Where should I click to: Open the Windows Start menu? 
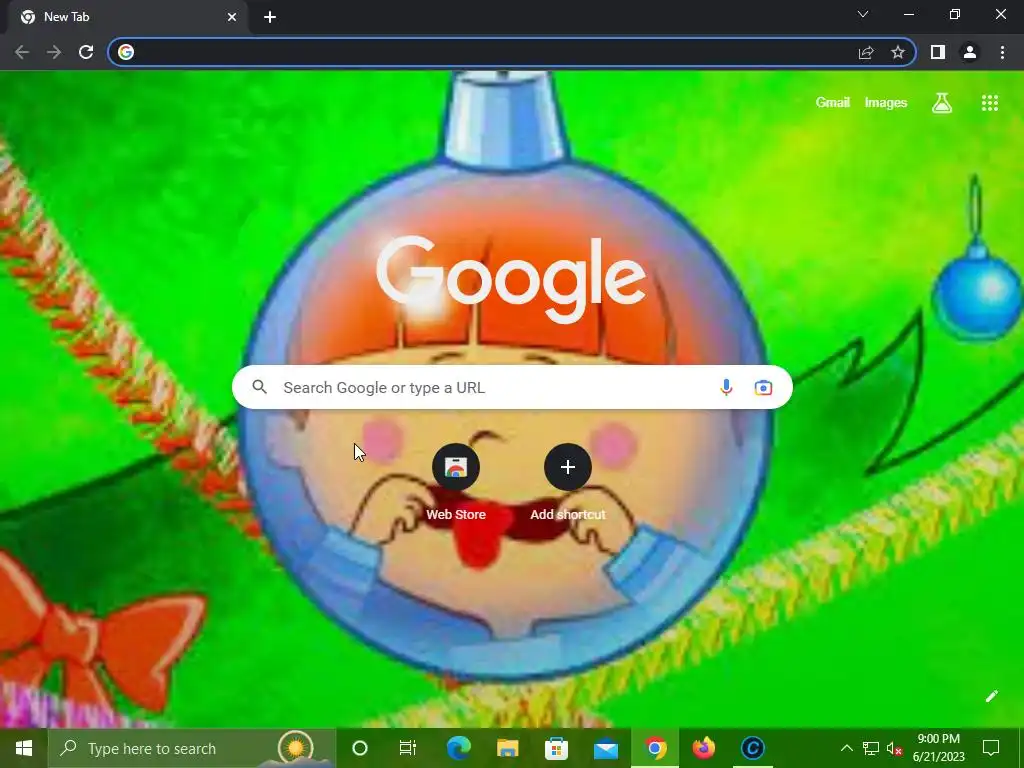click(24, 748)
